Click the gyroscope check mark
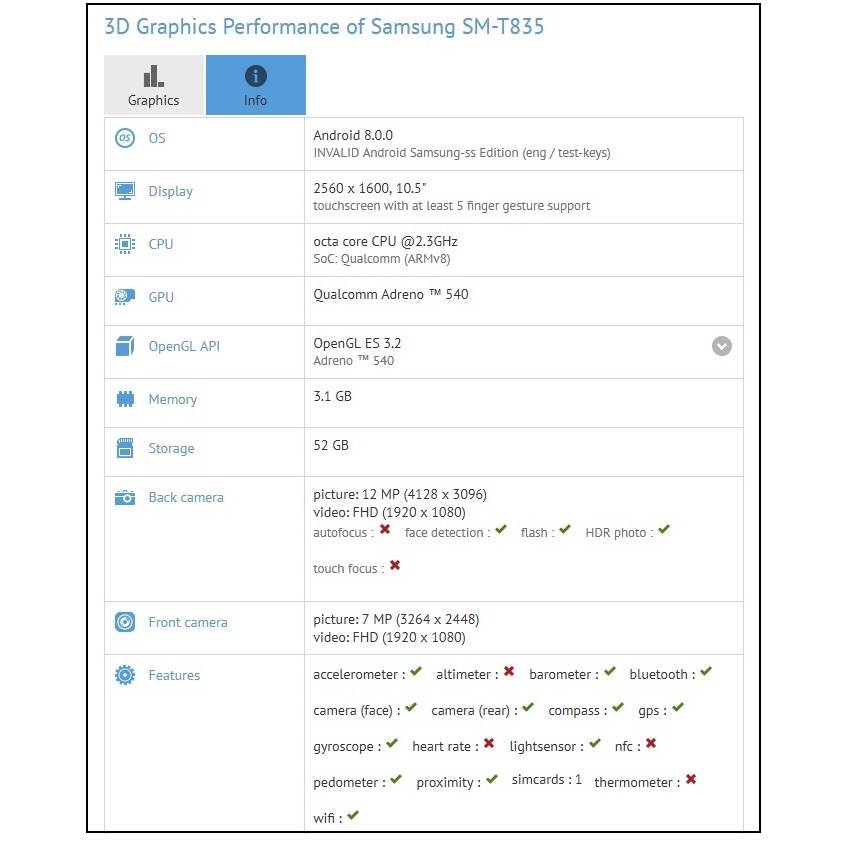The width and height of the screenshot is (850, 850). pyautogui.click(x=392, y=743)
